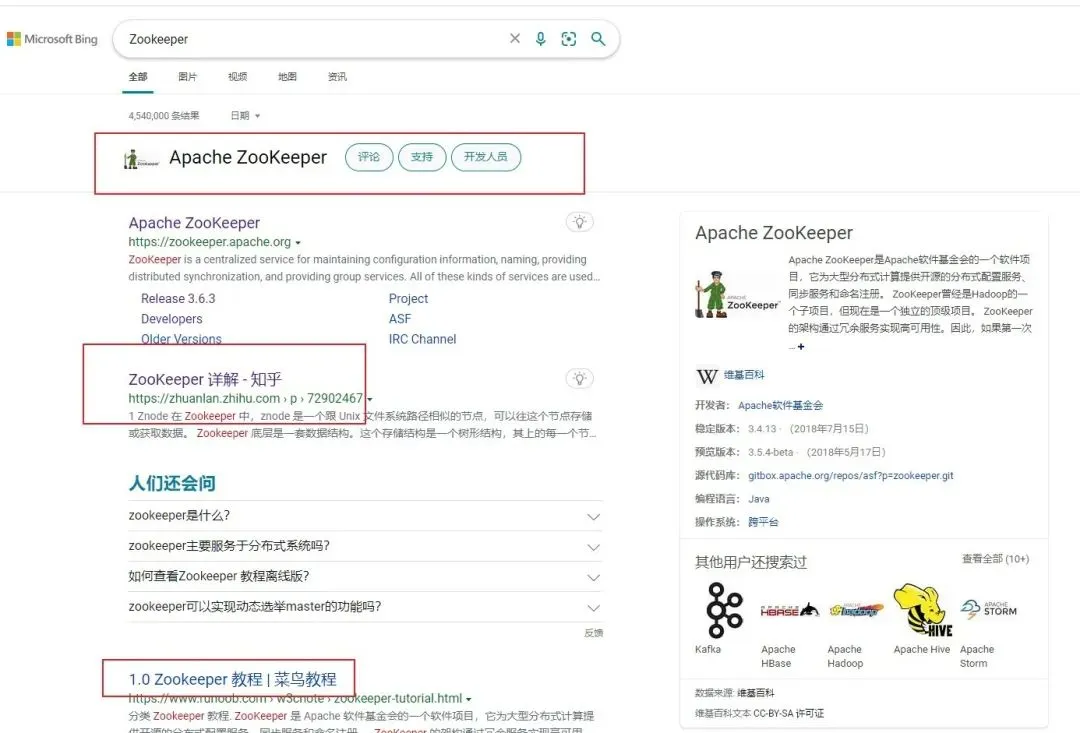1080x733 pixels.
Task: Open the 'ZooKeeper 详解 - 知乎' result link
Action: (205, 379)
